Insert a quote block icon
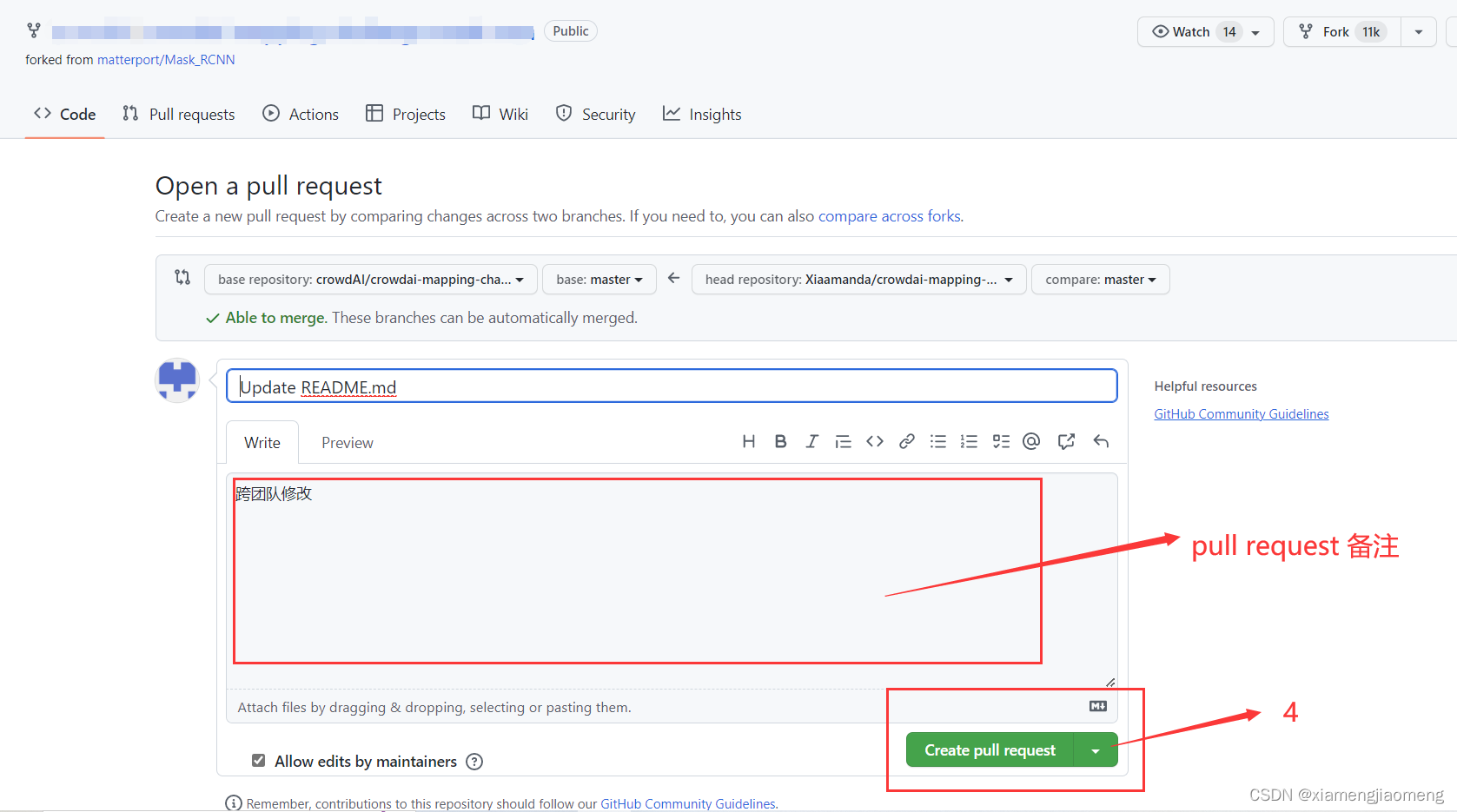The height and width of the screenshot is (812, 1457). 843,441
